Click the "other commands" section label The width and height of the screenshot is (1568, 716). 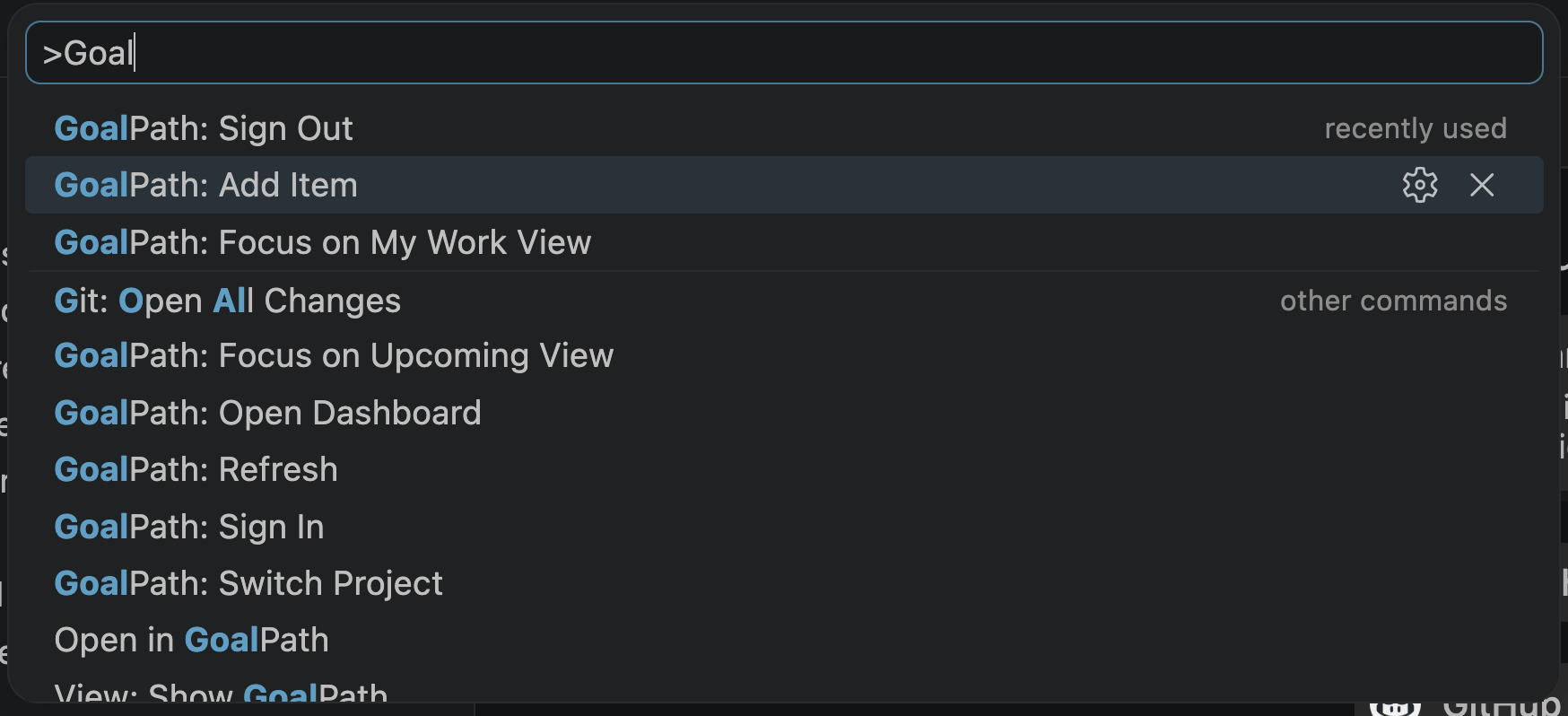1393,301
